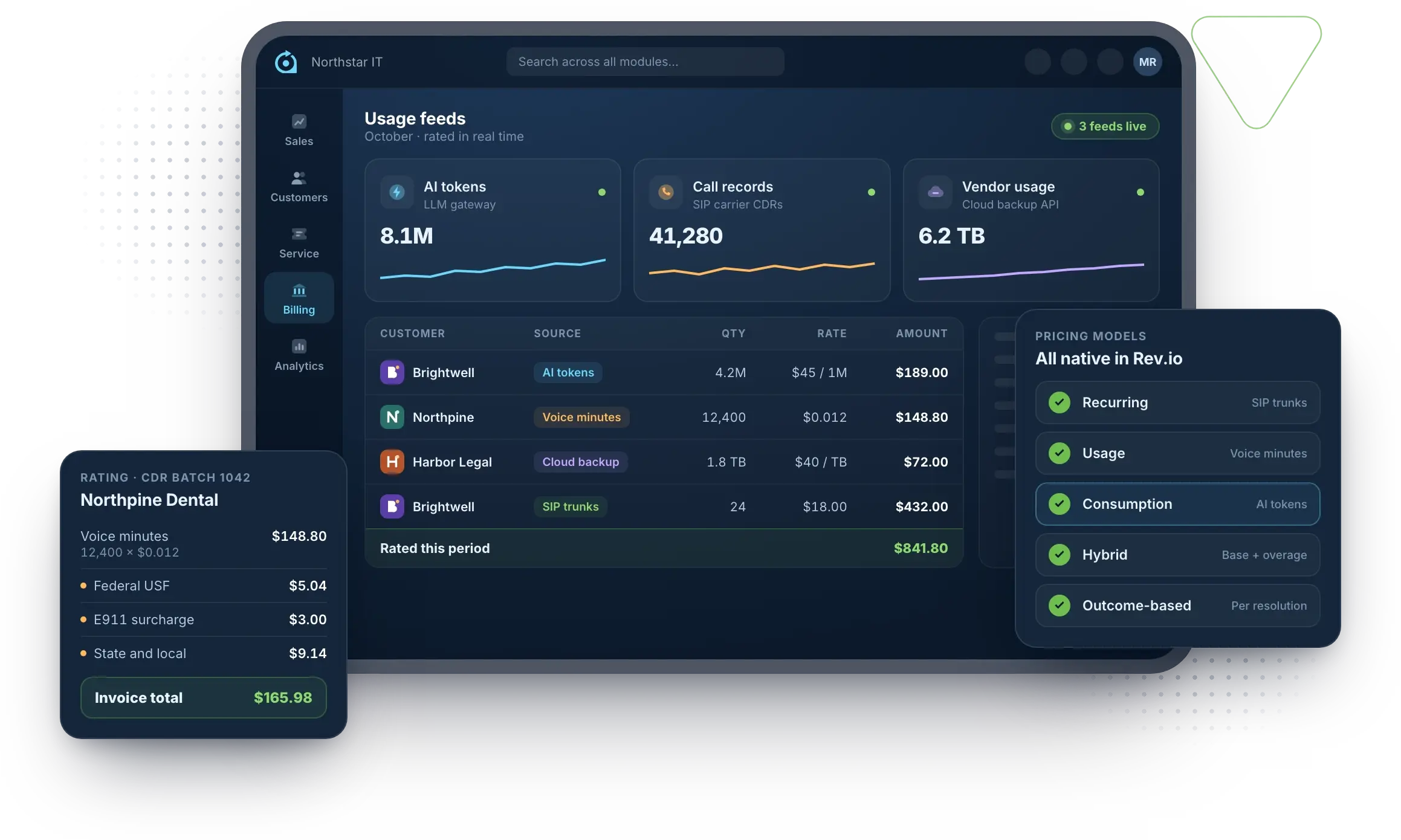Click the Northpine Dental invoice title
1401x840 pixels.
coord(149,500)
